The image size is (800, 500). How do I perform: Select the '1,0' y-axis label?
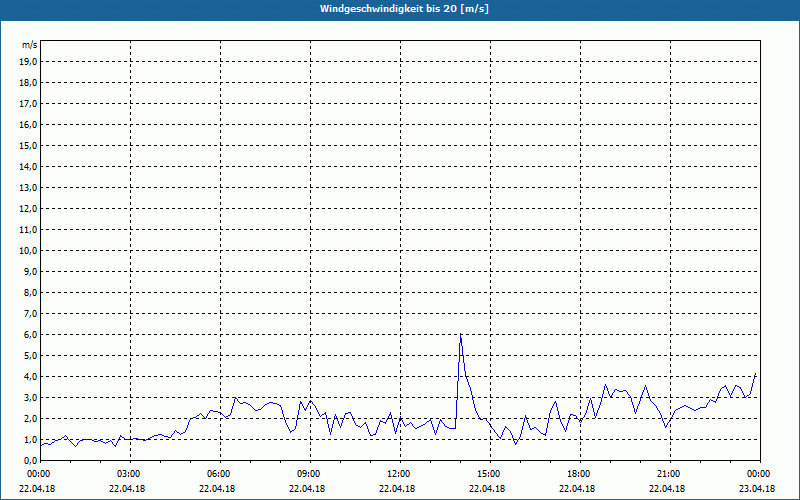click(30, 440)
